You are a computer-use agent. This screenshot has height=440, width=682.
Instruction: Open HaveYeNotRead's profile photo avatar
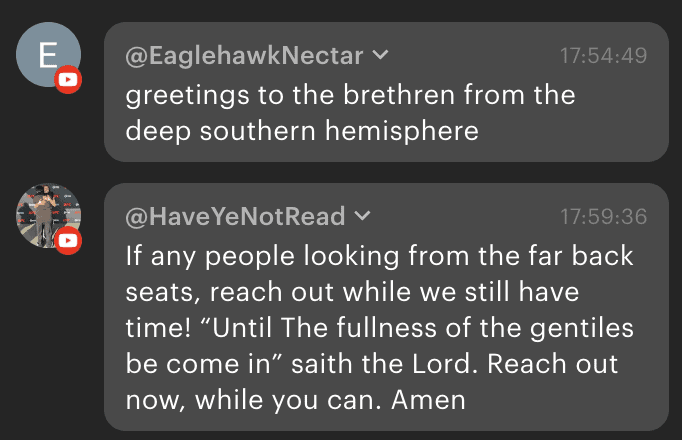[x=45, y=212]
